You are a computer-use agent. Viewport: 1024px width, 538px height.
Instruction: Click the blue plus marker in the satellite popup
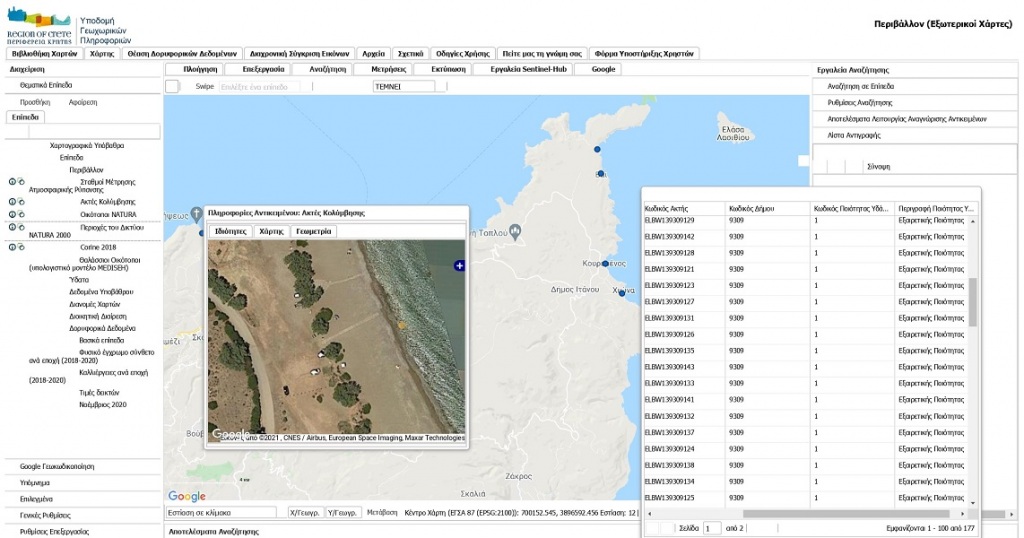(x=459, y=265)
